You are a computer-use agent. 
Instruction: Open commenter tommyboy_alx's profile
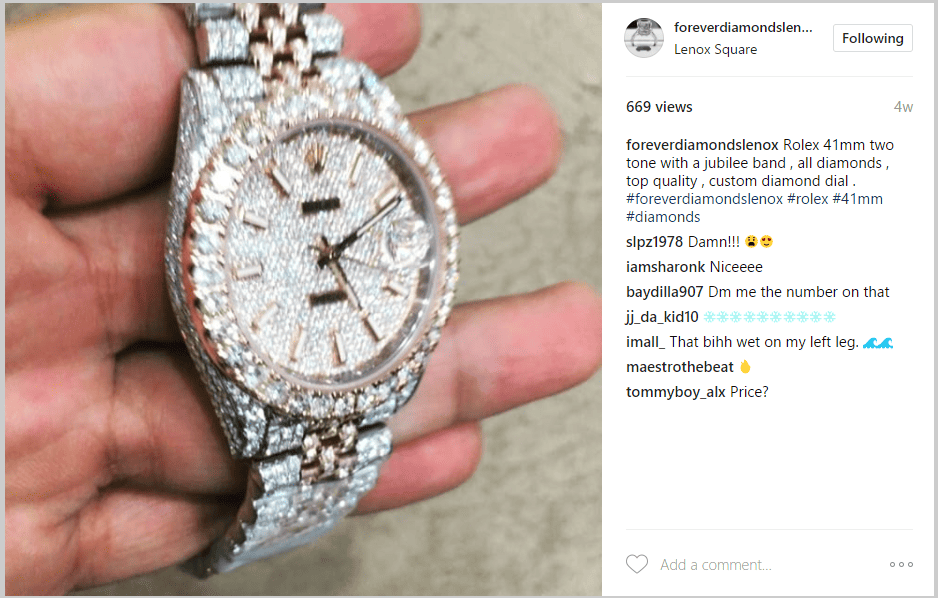pos(675,392)
